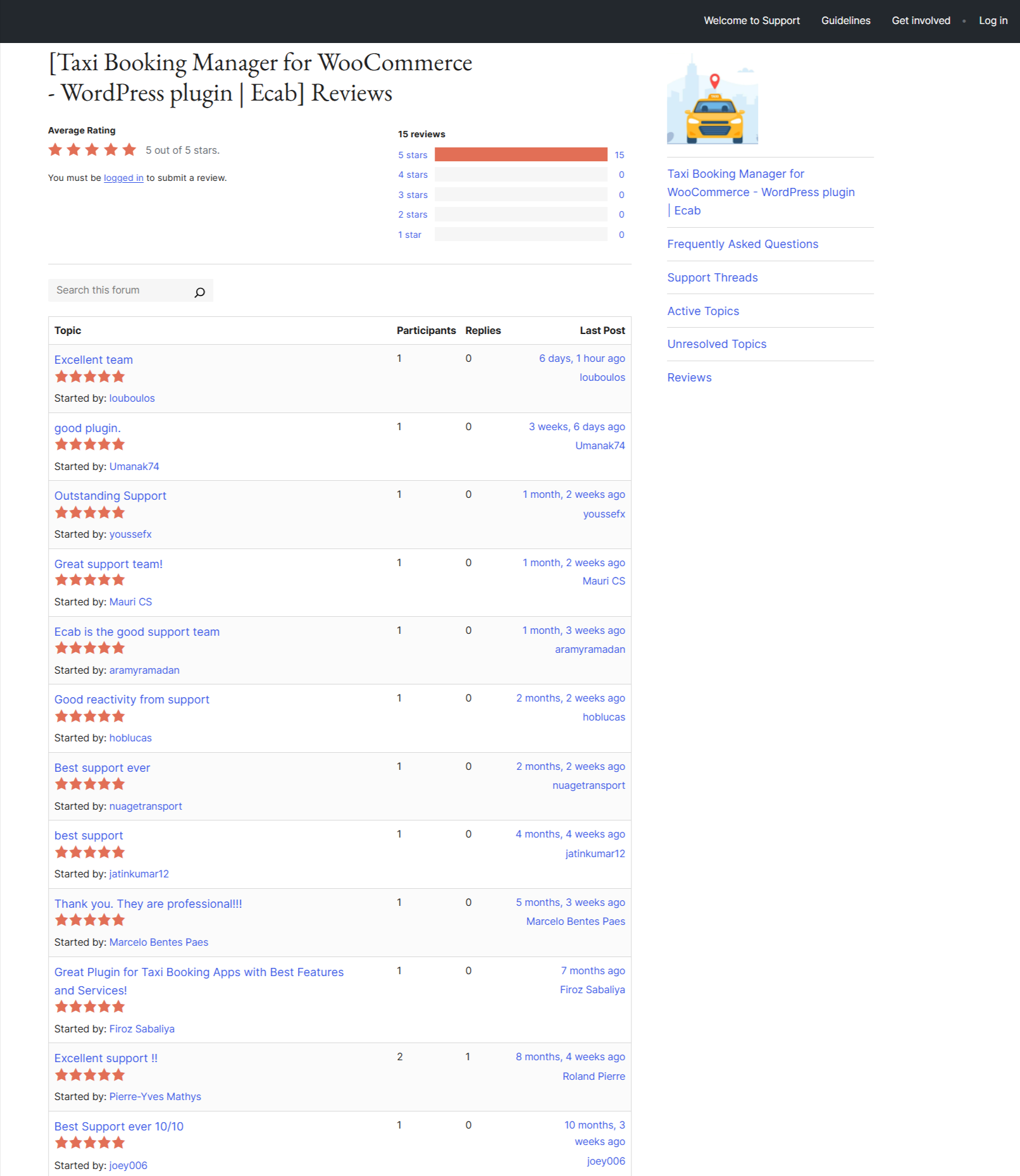The height and width of the screenshot is (1176, 1020).
Task: Click the Replies column header
Action: 483,331
